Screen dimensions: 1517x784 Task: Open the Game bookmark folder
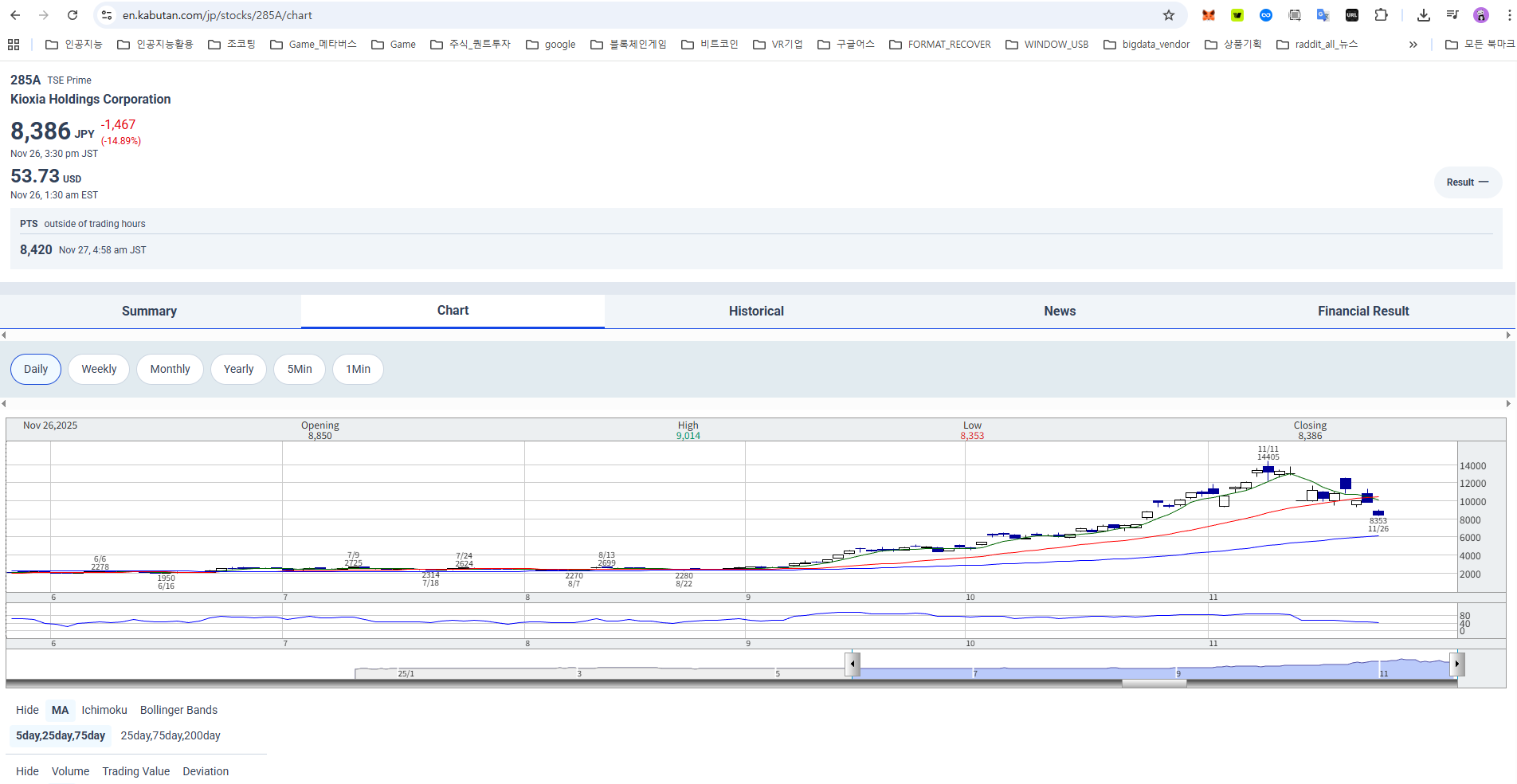click(x=394, y=45)
